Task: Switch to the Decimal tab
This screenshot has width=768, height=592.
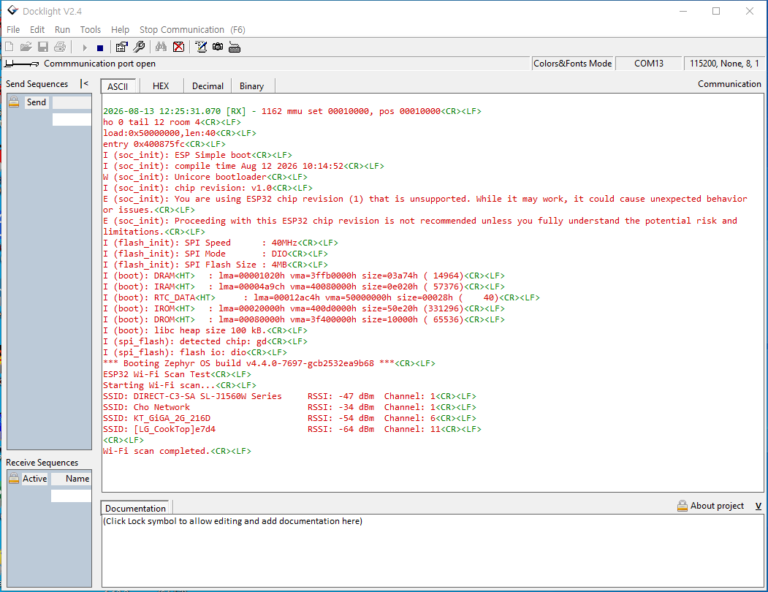Action: (x=208, y=86)
